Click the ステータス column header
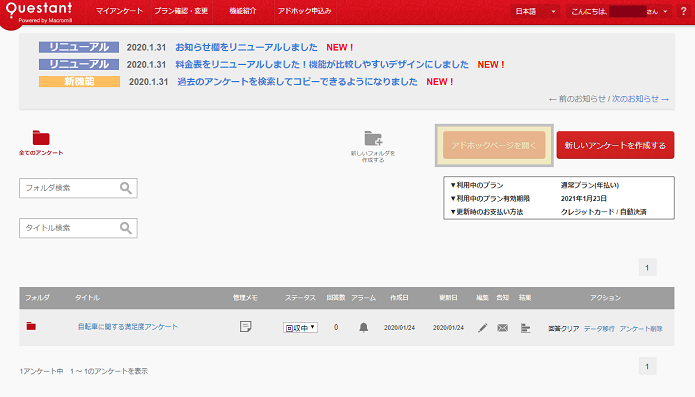 (x=300, y=298)
